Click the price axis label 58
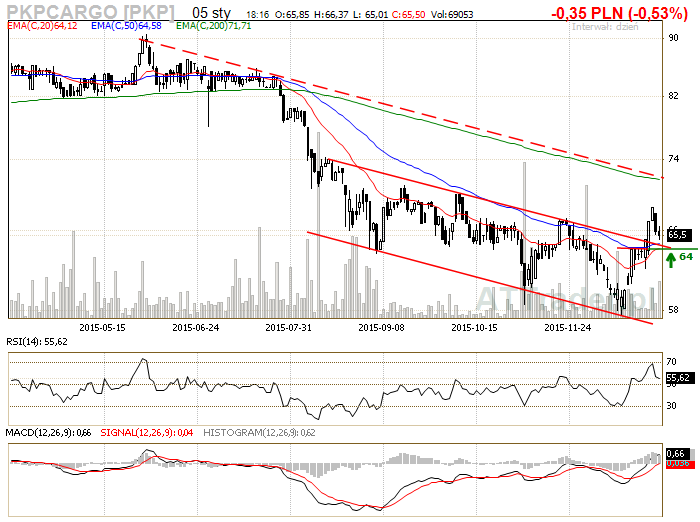This screenshot has height=522, width=700. (x=673, y=310)
